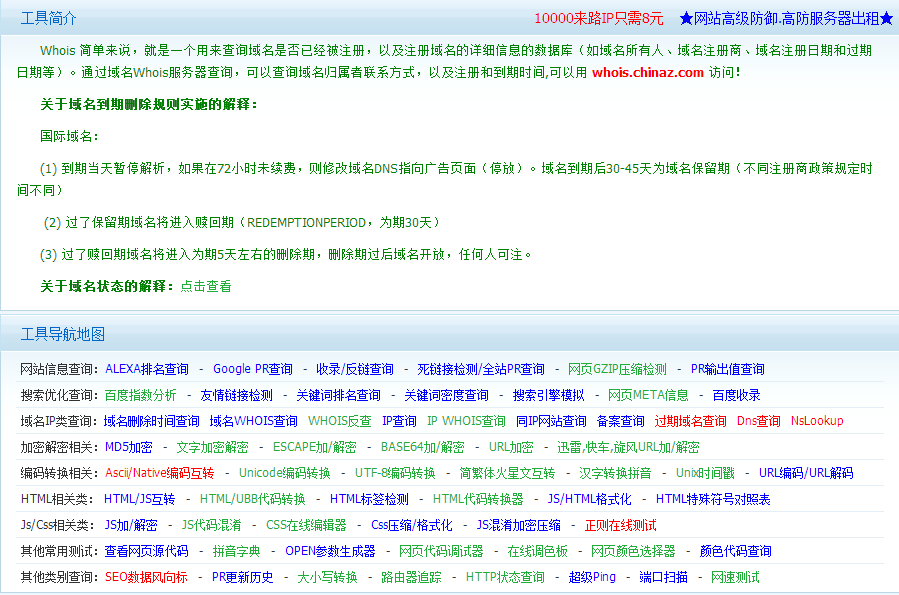This screenshot has height=595, width=899.
Task: Open ALEXA排名查询 tool
Action: point(147,369)
